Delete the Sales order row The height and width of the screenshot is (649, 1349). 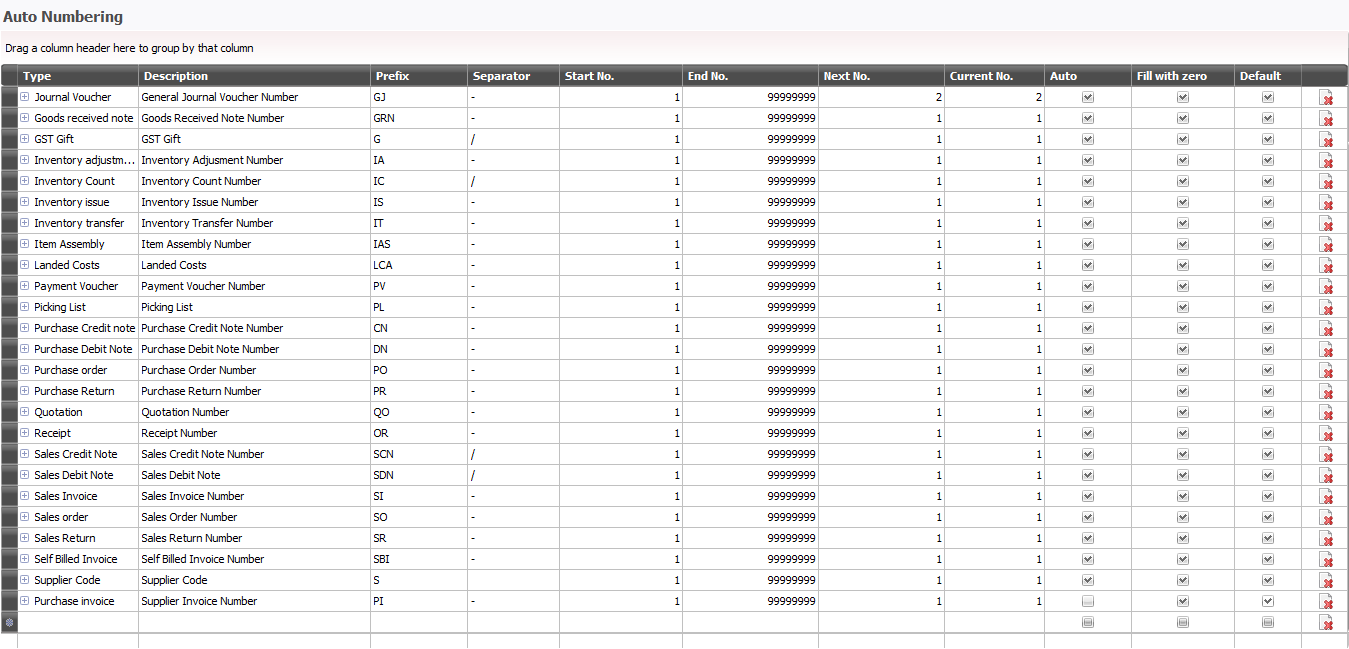(x=1327, y=518)
